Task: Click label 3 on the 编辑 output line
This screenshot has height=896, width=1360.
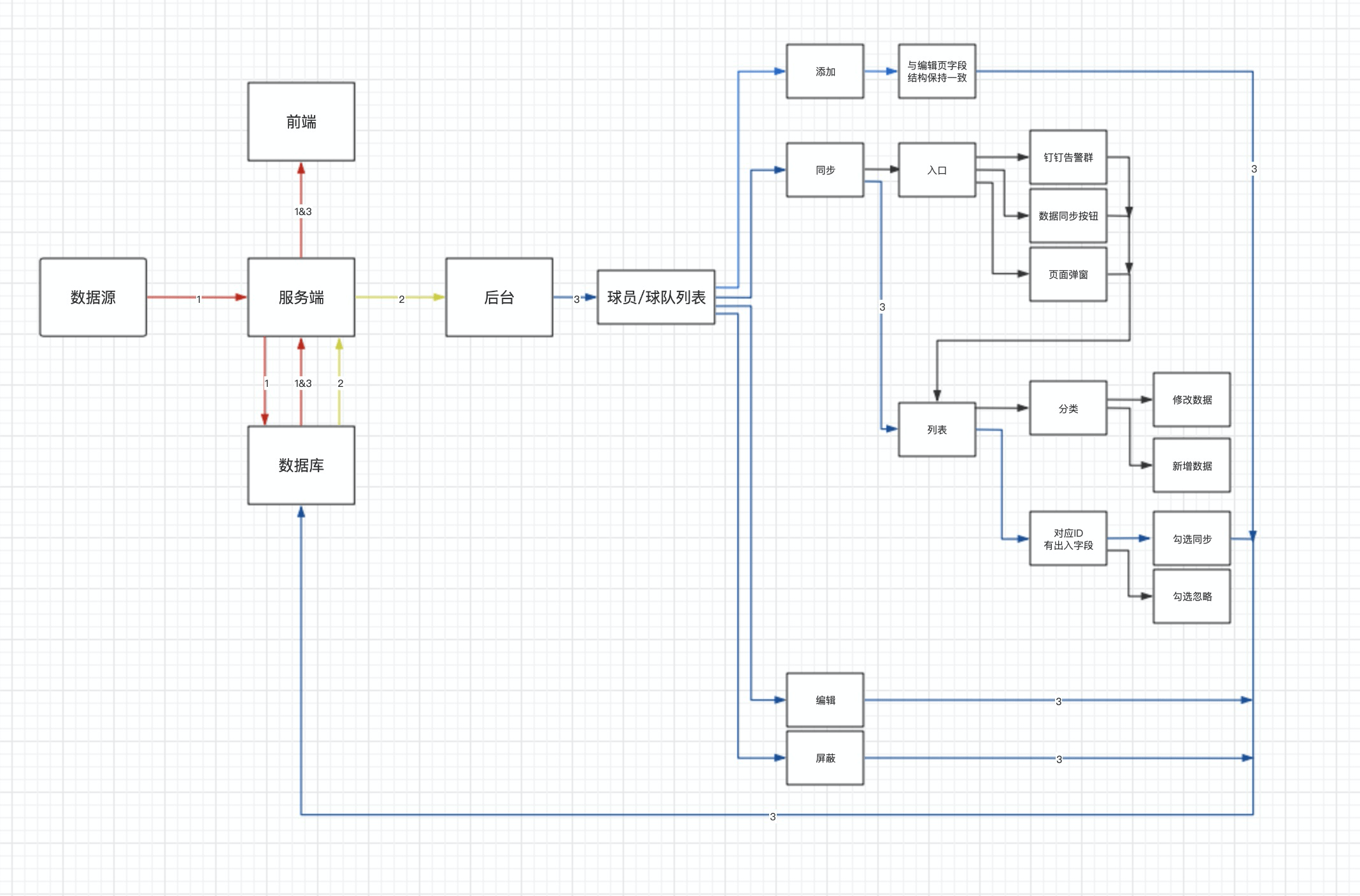Action: coord(1059,701)
